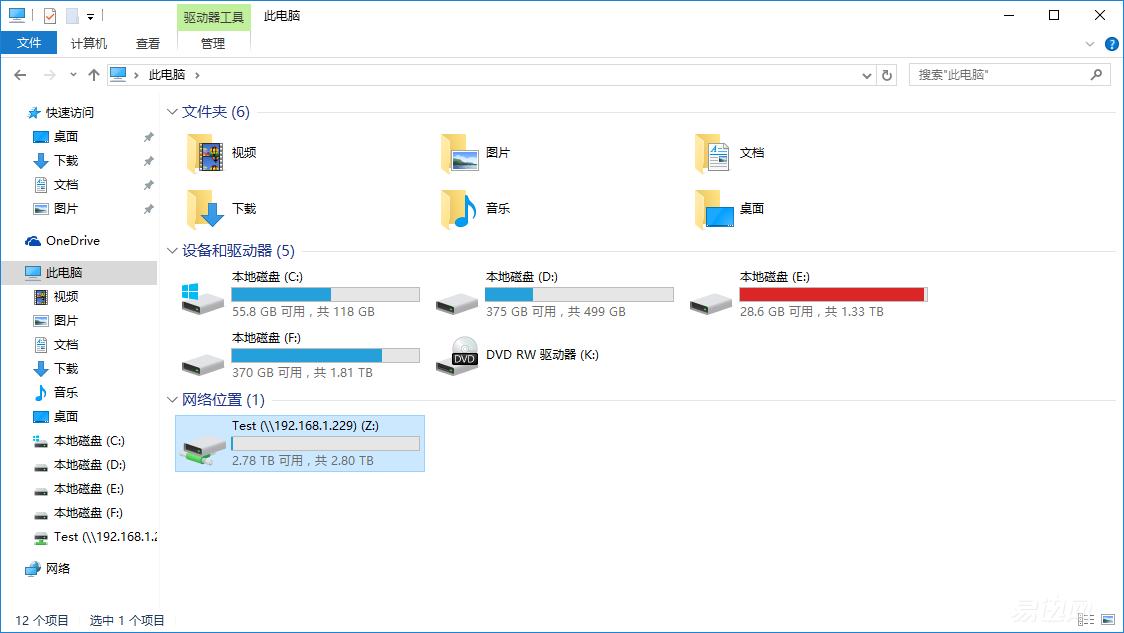The width and height of the screenshot is (1124, 633).
Task: Click the F: drive usage bar
Action: click(325, 356)
